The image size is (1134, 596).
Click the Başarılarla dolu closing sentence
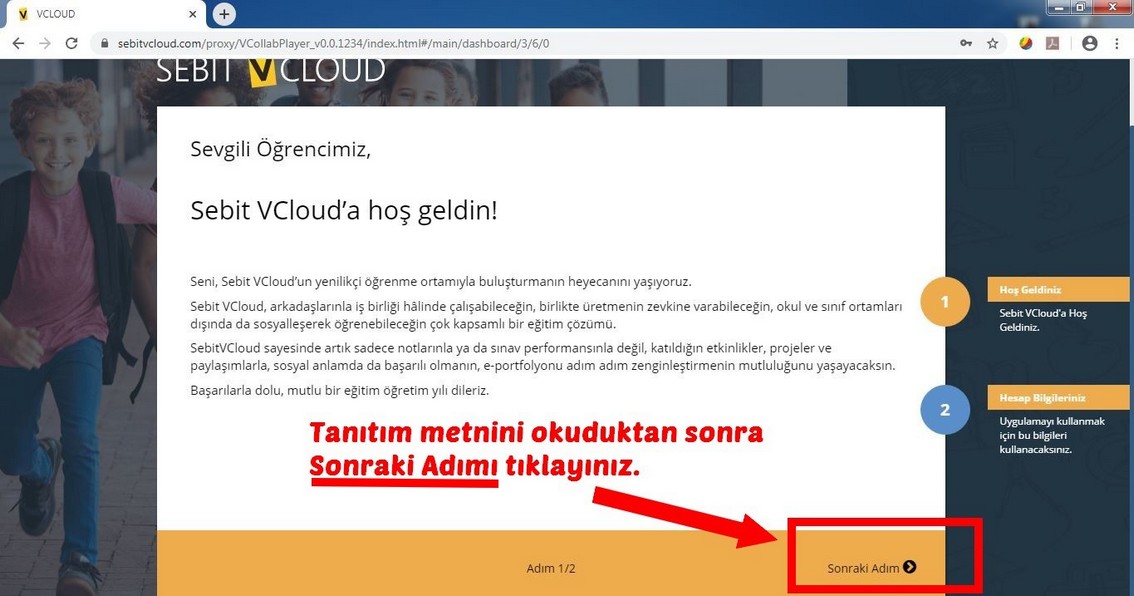coord(340,391)
